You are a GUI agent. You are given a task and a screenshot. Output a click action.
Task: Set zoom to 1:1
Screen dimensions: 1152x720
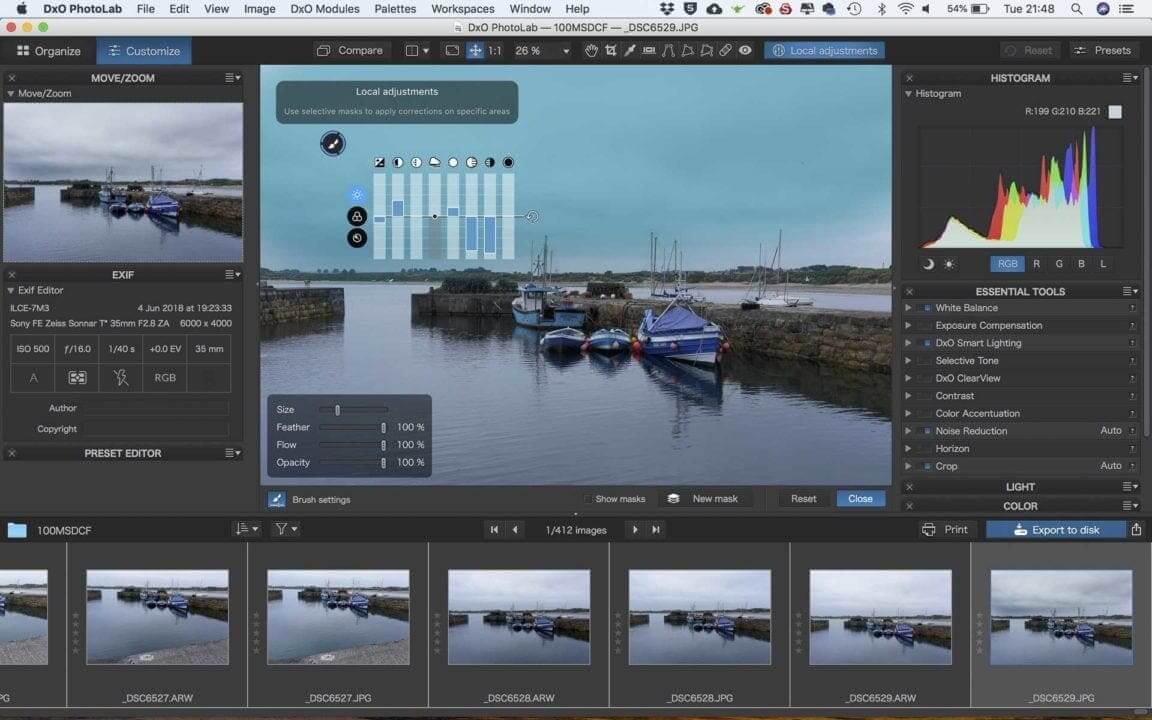pyautogui.click(x=495, y=51)
